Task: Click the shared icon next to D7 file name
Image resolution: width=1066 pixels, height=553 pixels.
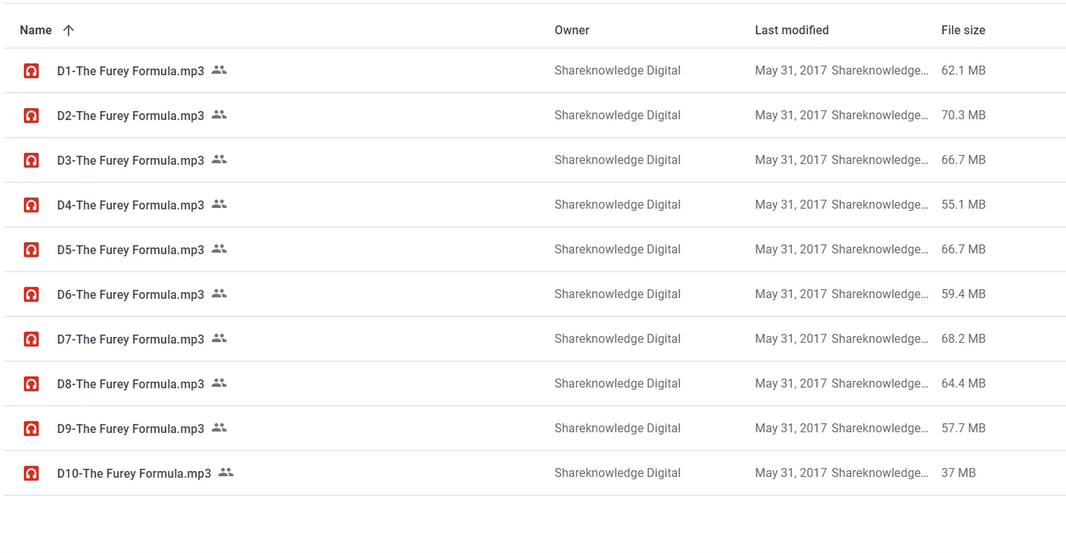Action: 219,338
